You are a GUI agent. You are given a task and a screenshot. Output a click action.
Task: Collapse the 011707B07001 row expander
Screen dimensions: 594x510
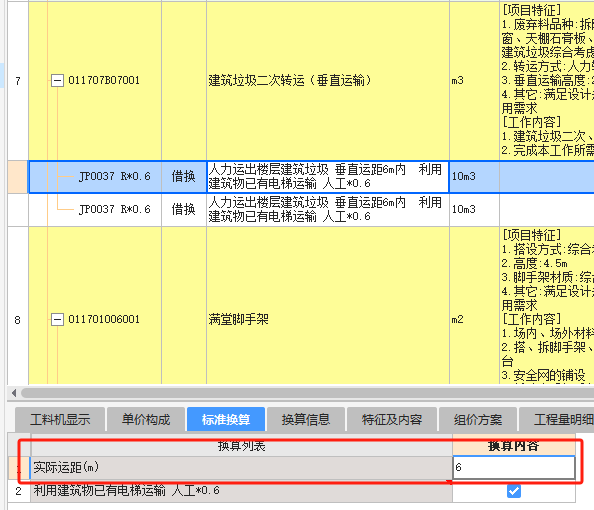coord(57,80)
